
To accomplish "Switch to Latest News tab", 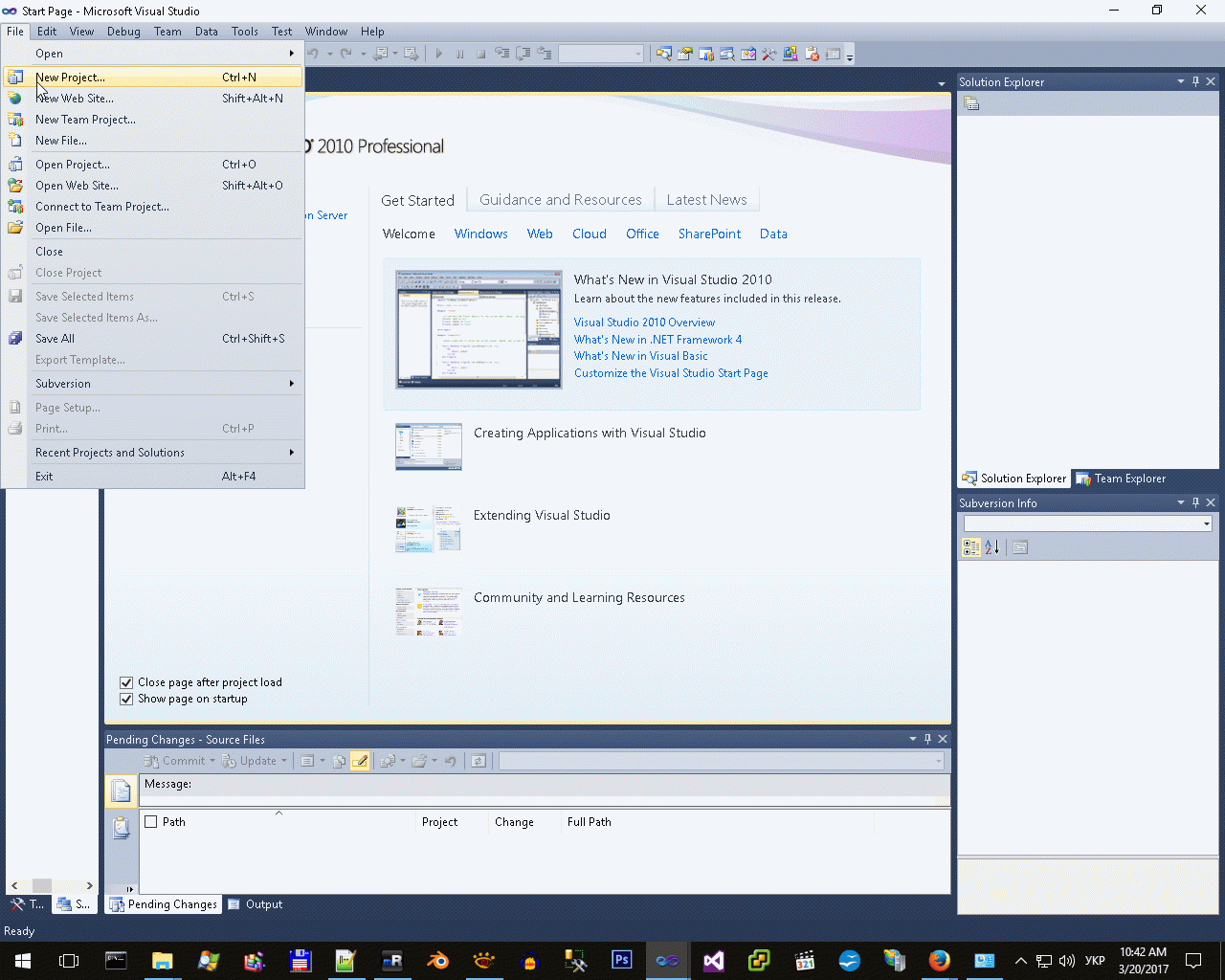I will (706, 200).
